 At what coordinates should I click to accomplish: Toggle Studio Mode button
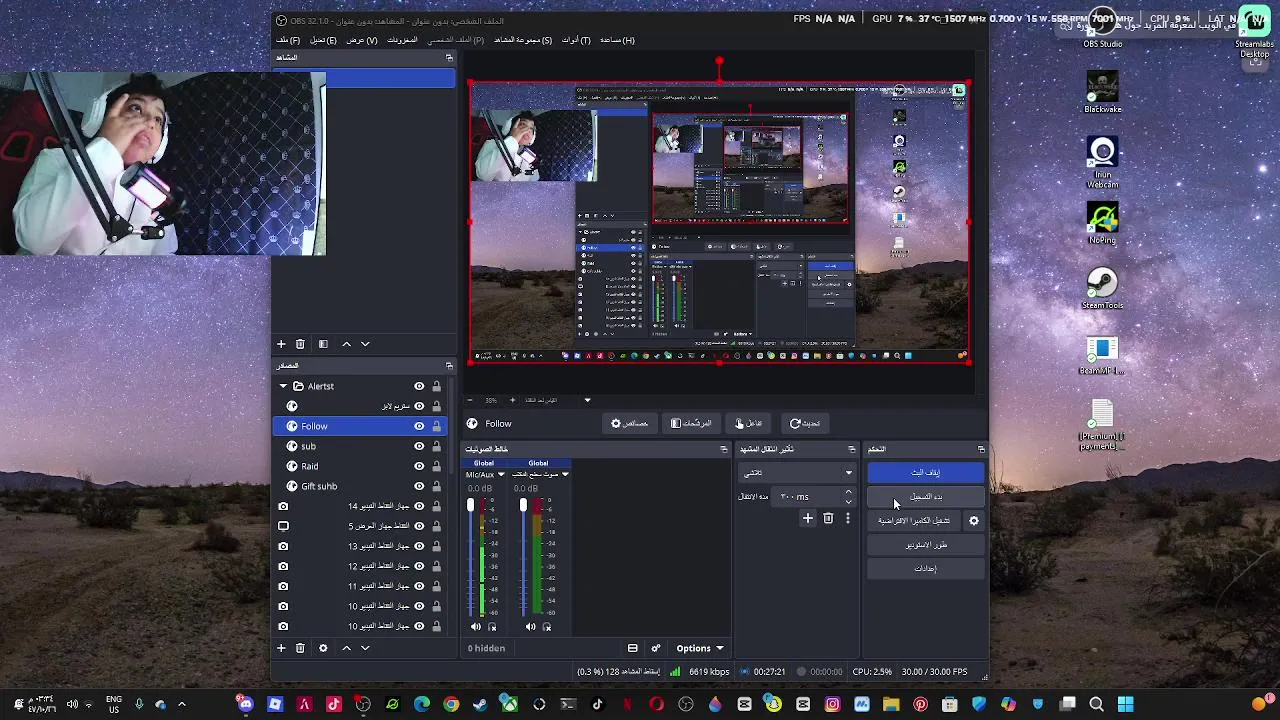click(925, 545)
